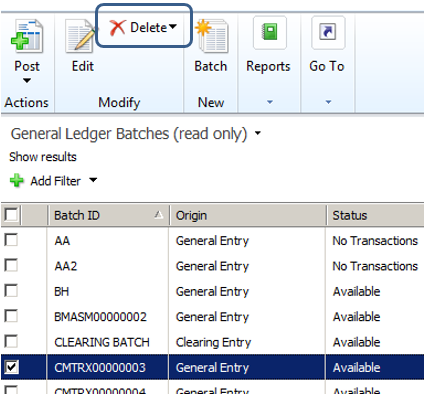Click the Post icon with green plus

pos(27,36)
